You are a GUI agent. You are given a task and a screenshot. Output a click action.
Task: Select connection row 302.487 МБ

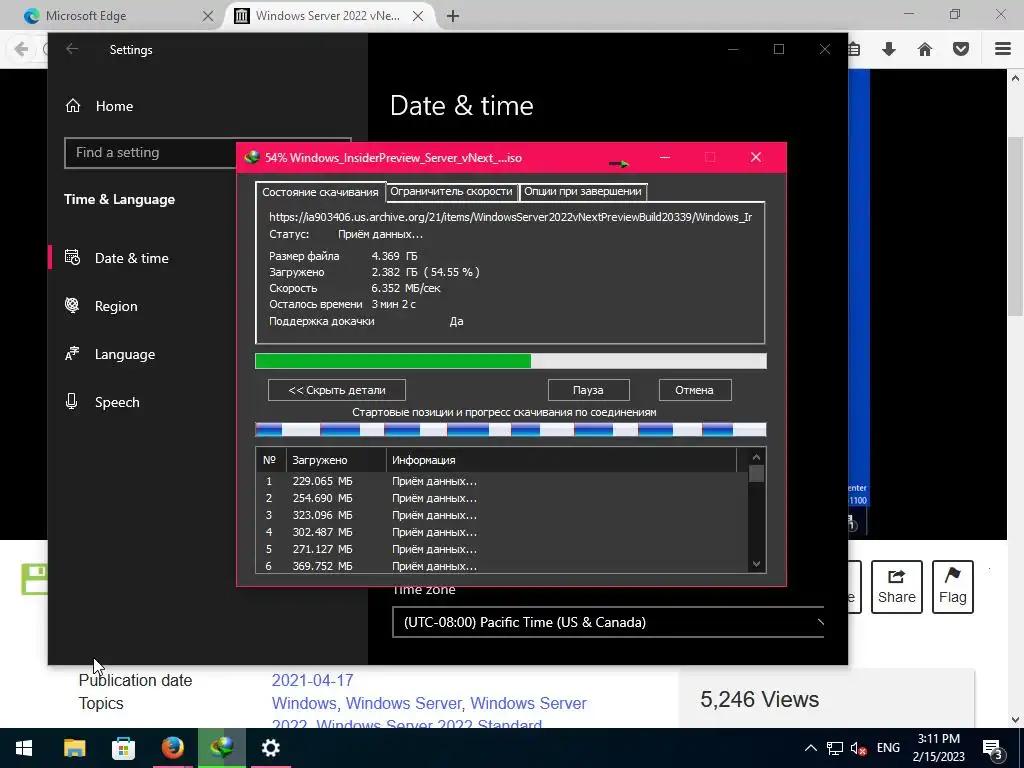(501, 532)
